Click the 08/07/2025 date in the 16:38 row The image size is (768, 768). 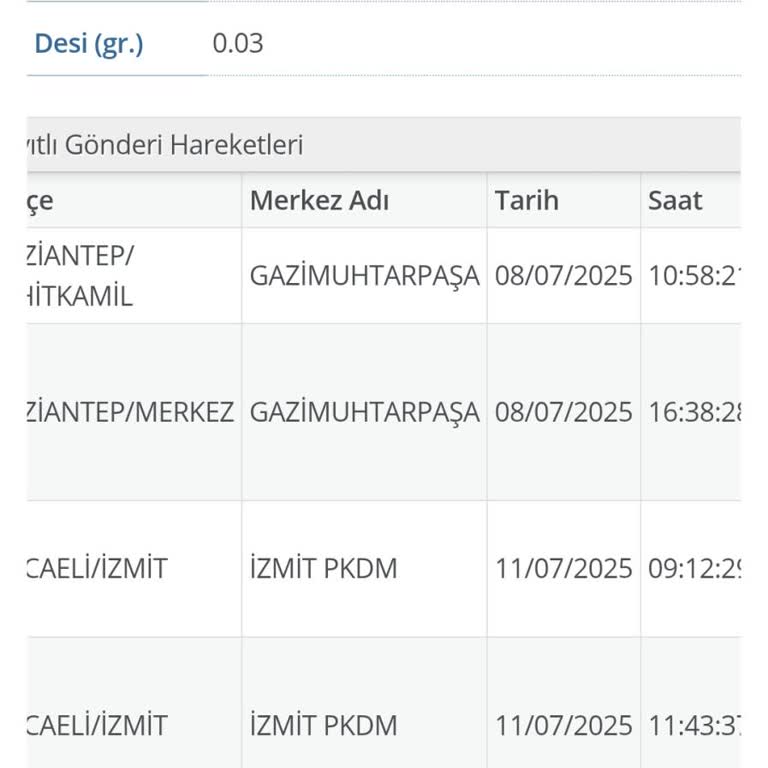(x=564, y=412)
